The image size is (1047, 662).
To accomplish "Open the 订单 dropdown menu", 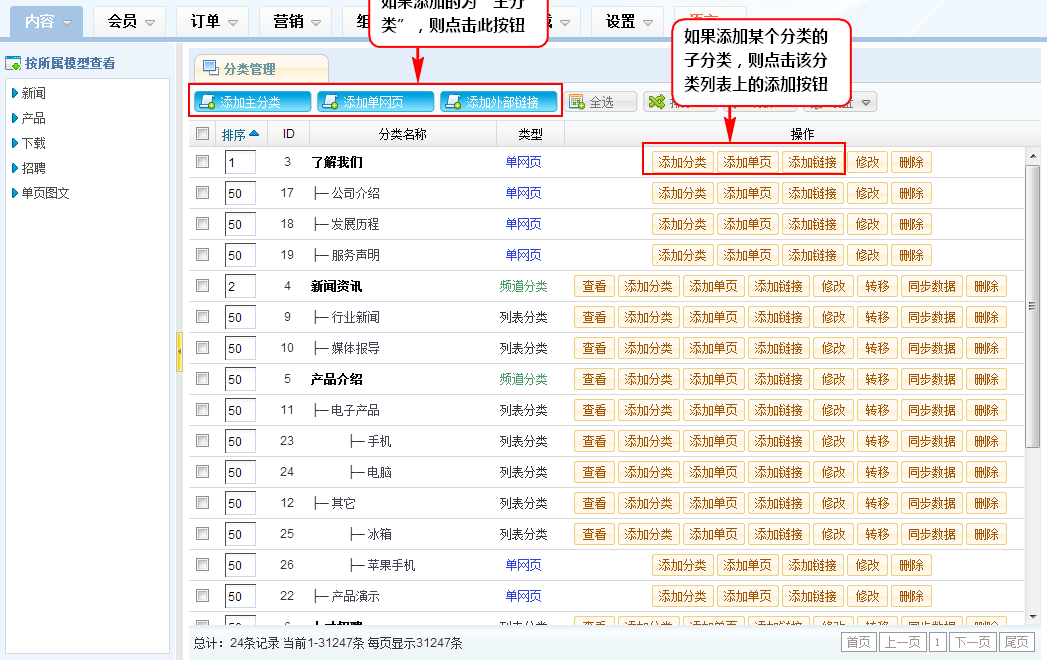I will click(213, 21).
